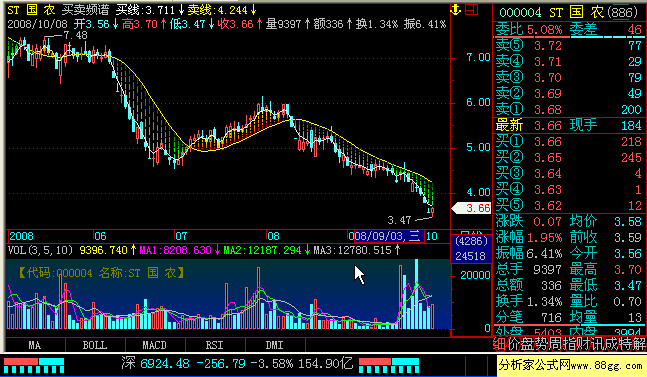Switch to the BOLL indicator tab
647x377 pixels.
click(95, 345)
